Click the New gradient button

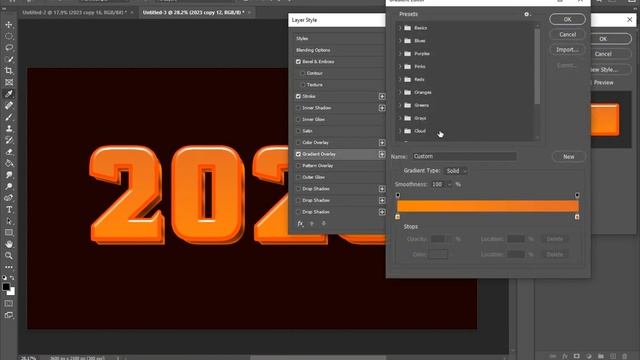coord(569,157)
